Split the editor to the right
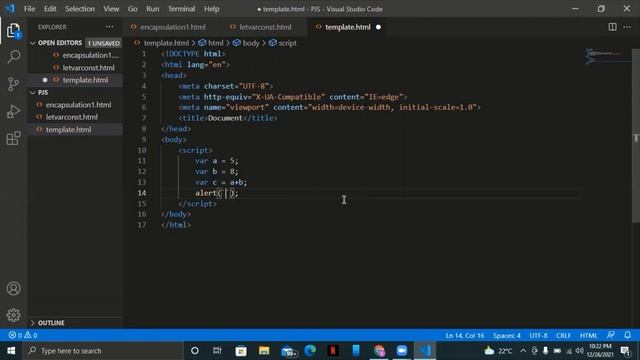Viewport: 640px width, 360px height. point(612,27)
